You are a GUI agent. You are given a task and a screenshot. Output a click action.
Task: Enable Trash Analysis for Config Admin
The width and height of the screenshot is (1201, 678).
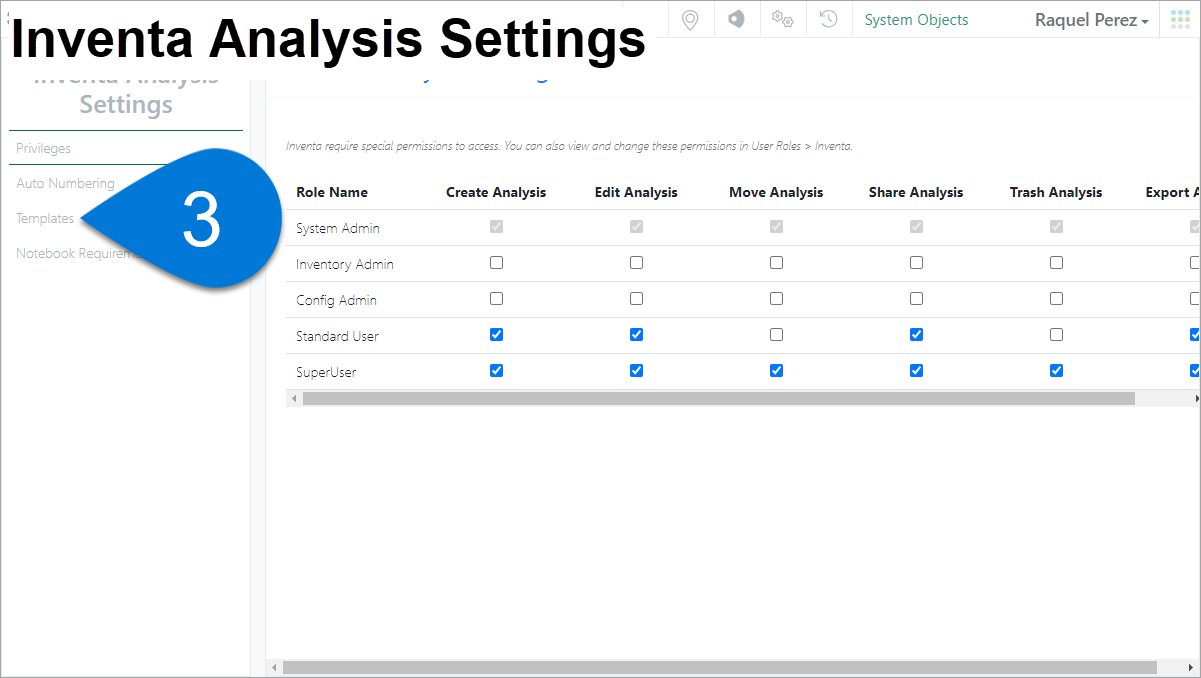pos(1056,299)
